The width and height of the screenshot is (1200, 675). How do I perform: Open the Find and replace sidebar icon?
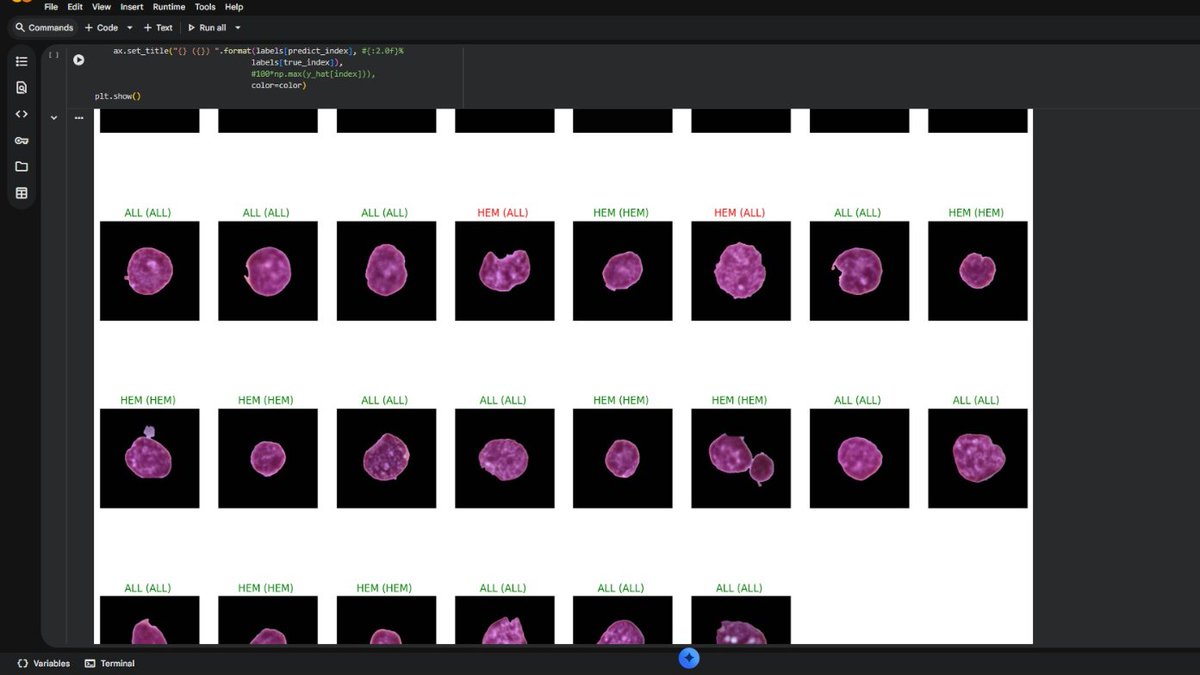click(21, 87)
